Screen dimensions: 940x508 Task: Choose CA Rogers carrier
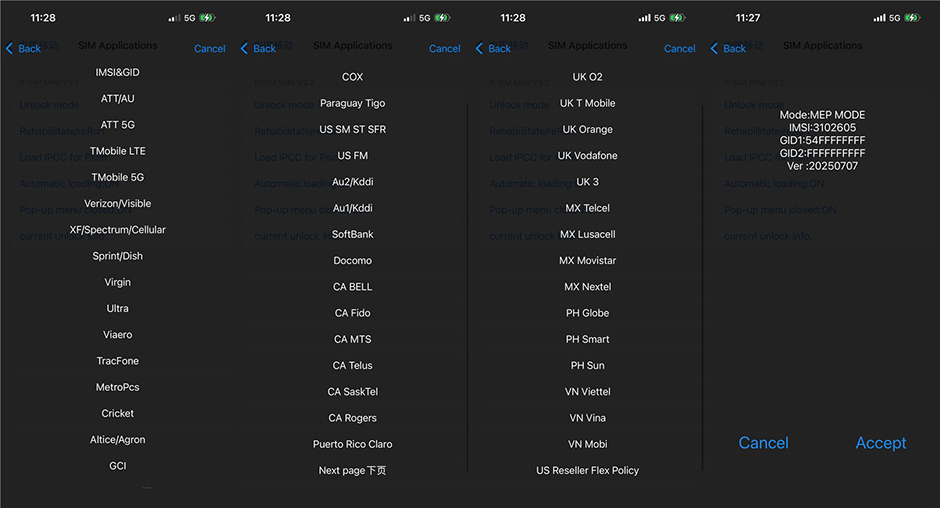click(x=352, y=418)
